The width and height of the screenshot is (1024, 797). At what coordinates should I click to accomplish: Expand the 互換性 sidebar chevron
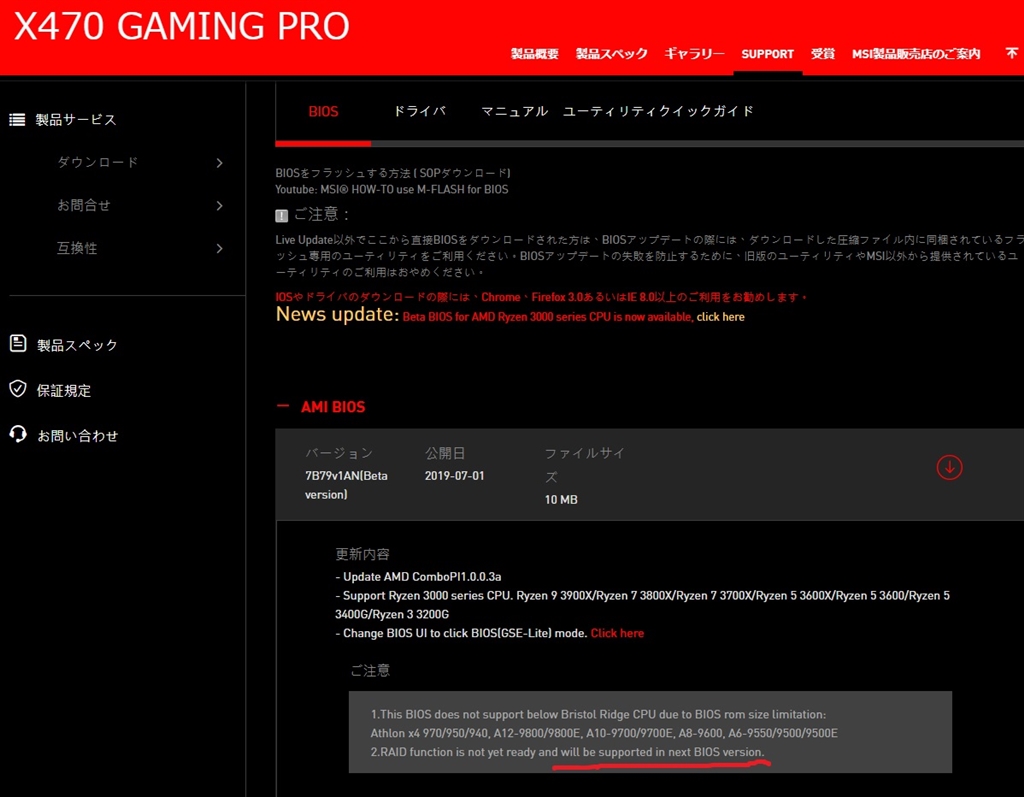219,248
